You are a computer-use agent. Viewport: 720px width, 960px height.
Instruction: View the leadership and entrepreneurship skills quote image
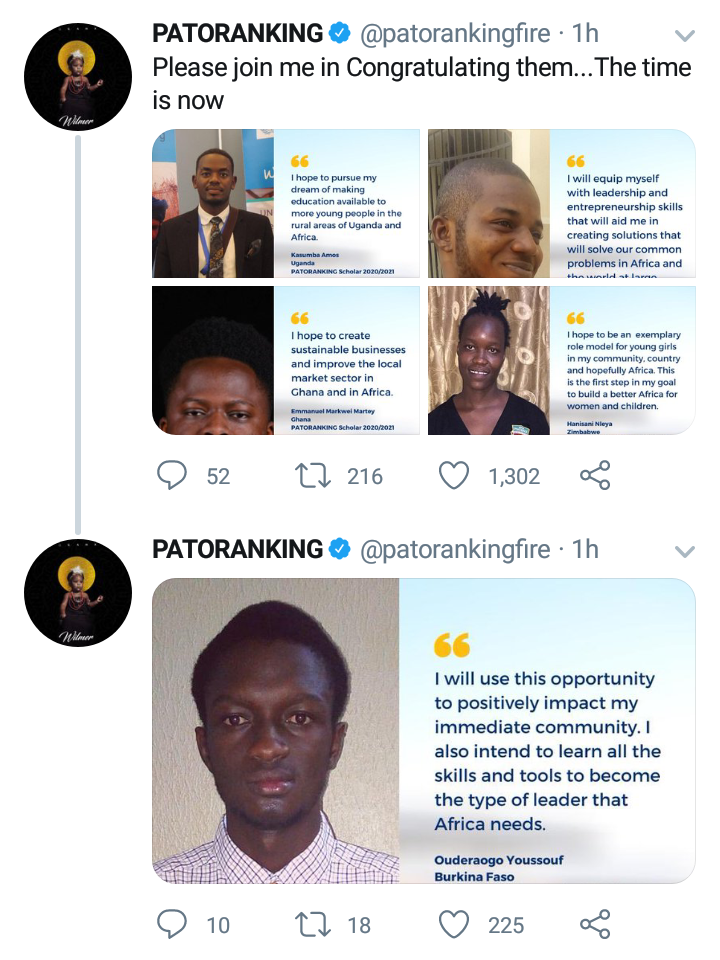[561, 203]
